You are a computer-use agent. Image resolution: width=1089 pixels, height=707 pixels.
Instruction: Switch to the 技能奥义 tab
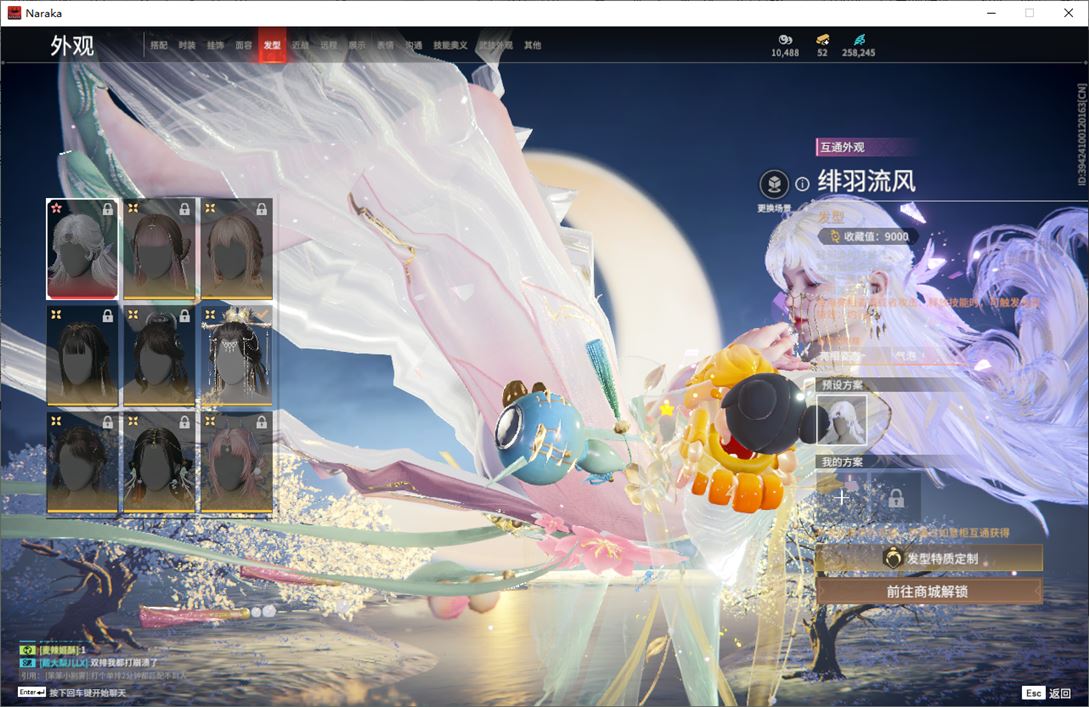pos(450,45)
